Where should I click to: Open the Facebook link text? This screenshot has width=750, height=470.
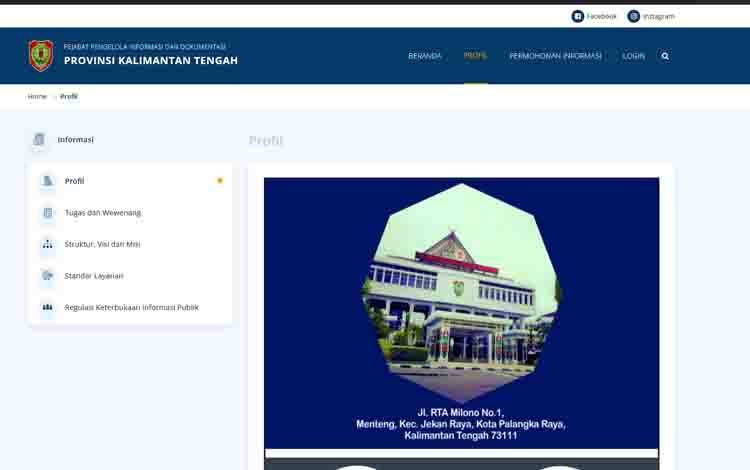point(602,16)
